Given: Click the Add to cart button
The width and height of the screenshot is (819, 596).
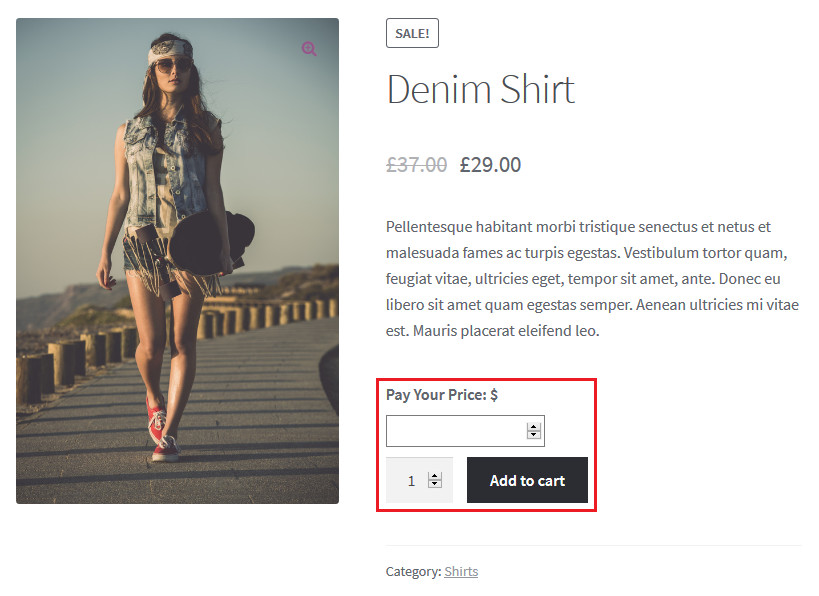Looking at the screenshot, I should [527, 480].
